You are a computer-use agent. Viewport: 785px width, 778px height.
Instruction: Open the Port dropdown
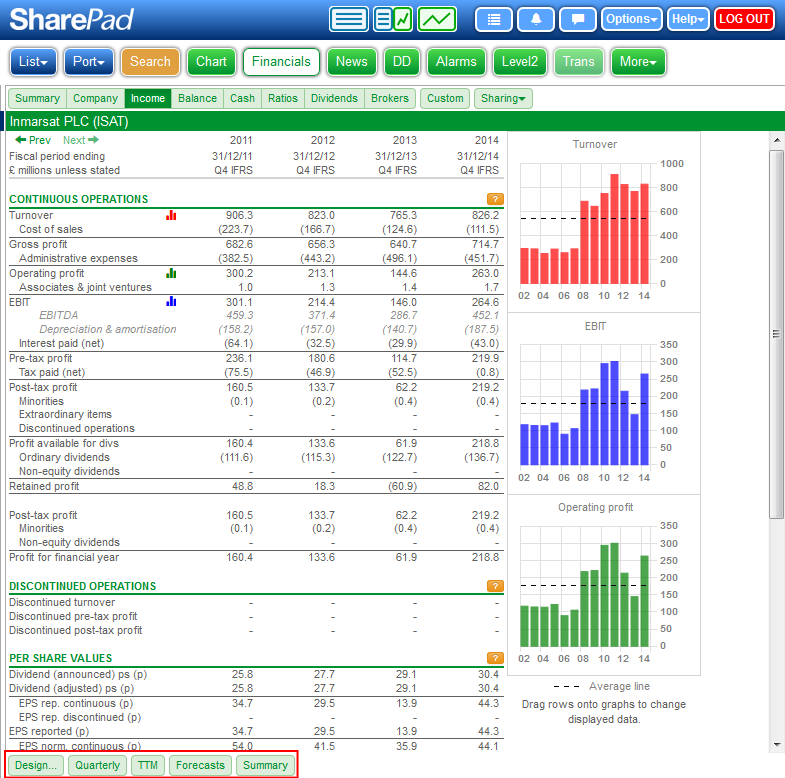pos(89,62)
